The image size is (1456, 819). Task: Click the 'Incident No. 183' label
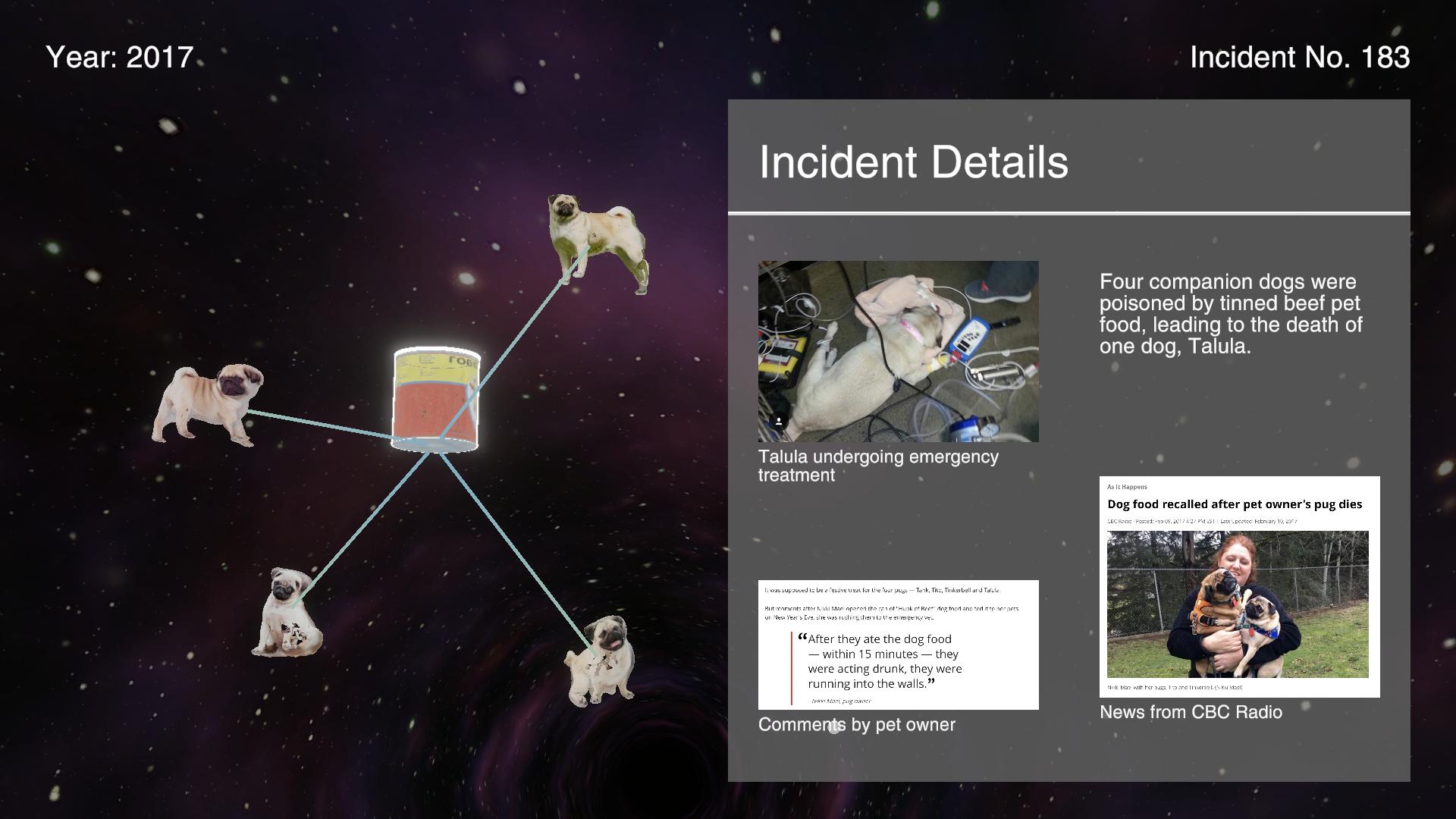1299,58
